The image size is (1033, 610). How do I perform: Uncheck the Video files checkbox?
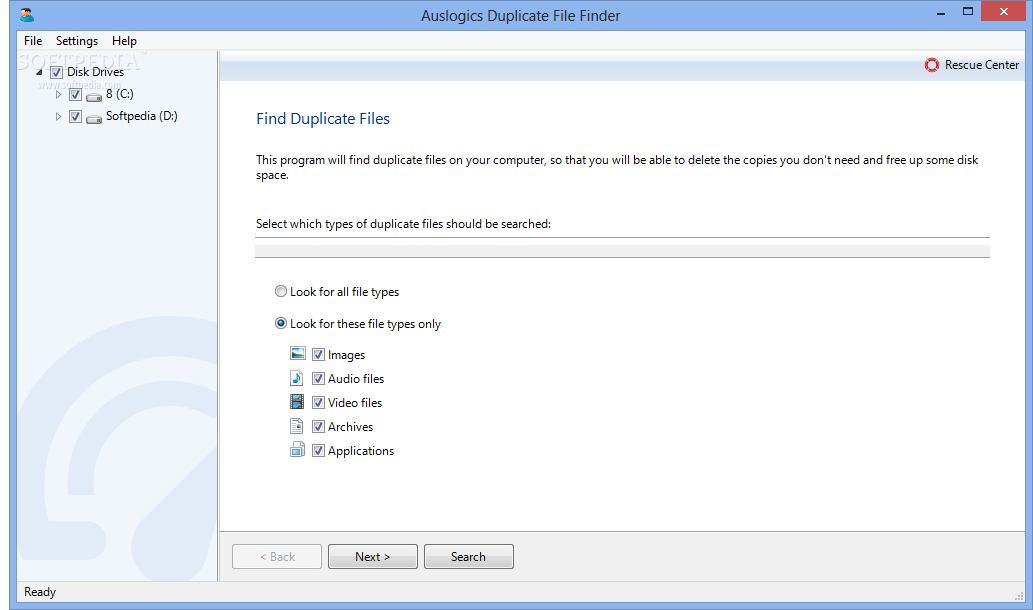click(318, 402)
